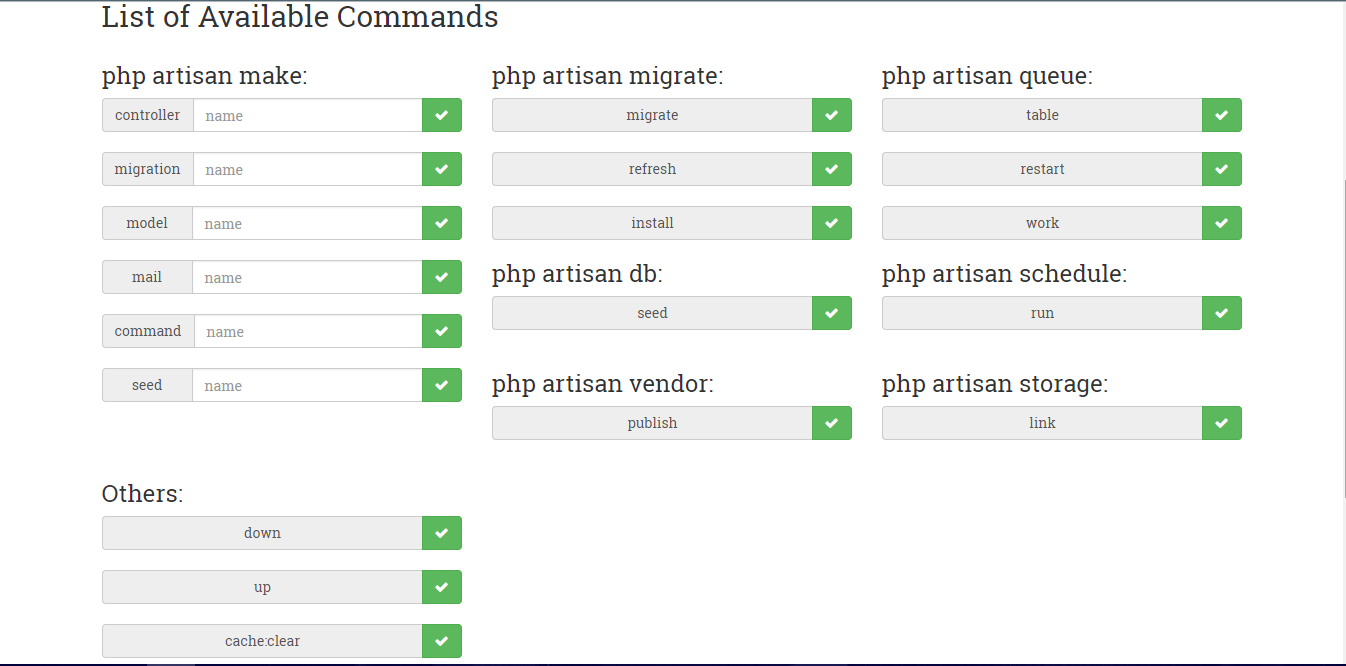Screen dimensions: 1346x666
Task: Submit make seed with its checkmark
Action: (x=441, y=385)
